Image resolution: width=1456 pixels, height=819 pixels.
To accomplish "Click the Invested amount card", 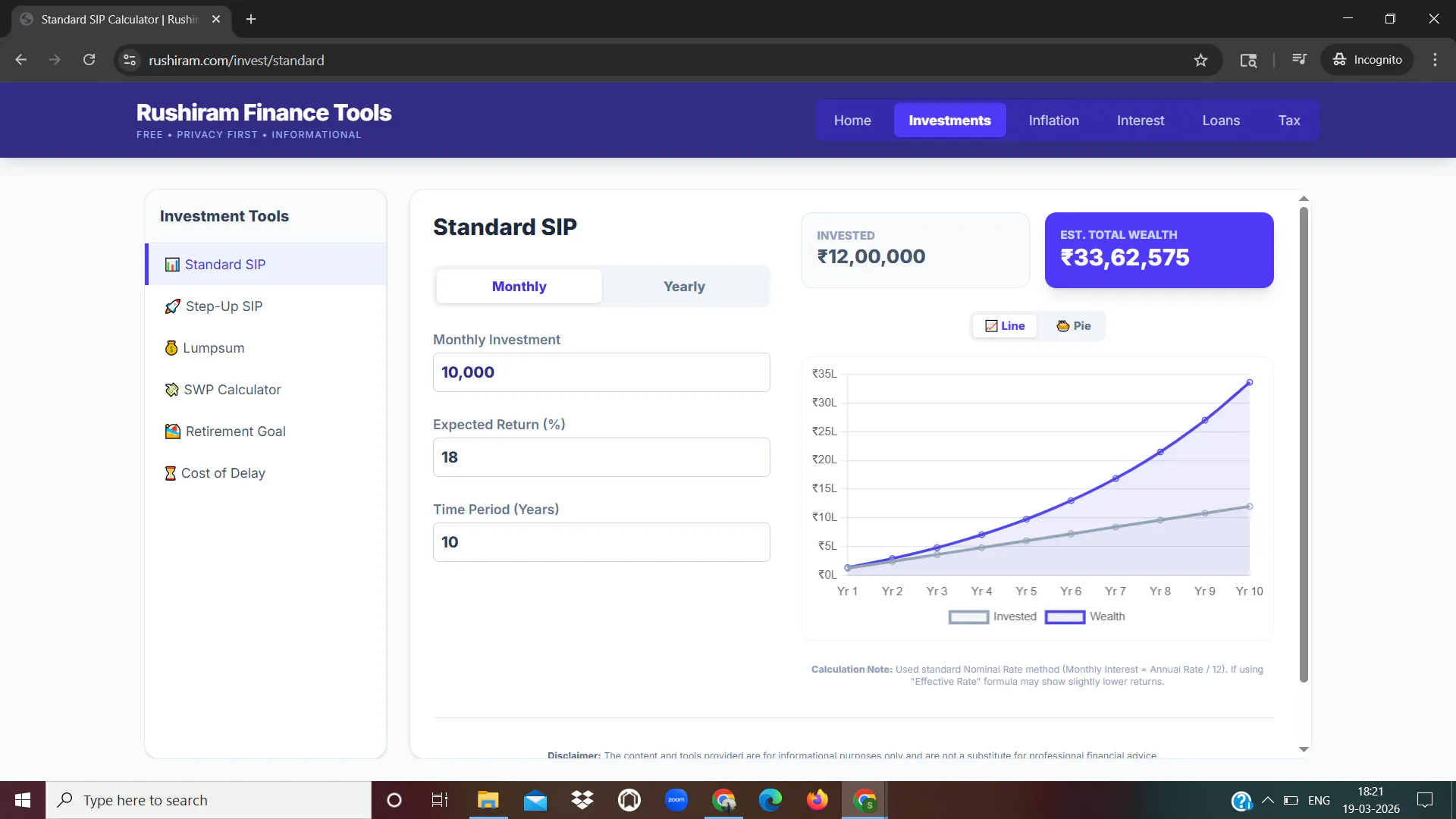I will [915, 250].
